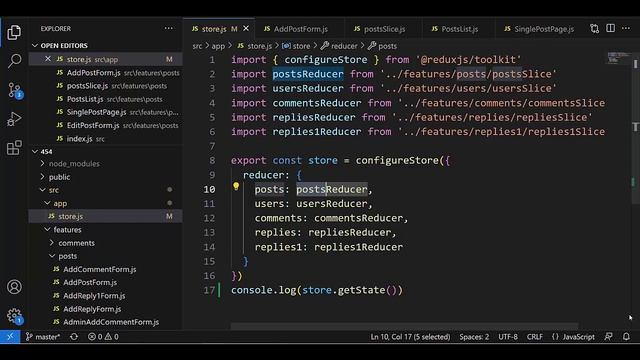Click Ln 10, Col 17 cursor position

tap(410, 337)
